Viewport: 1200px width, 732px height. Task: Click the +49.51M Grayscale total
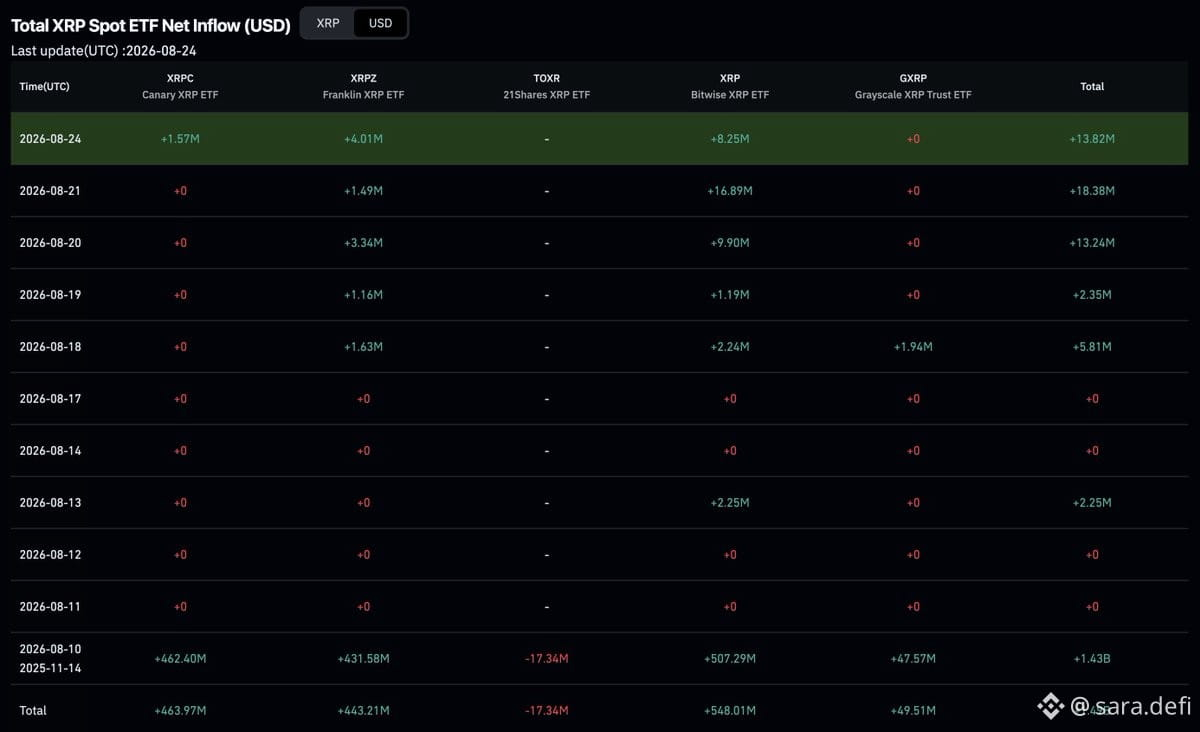click(913, 711)
